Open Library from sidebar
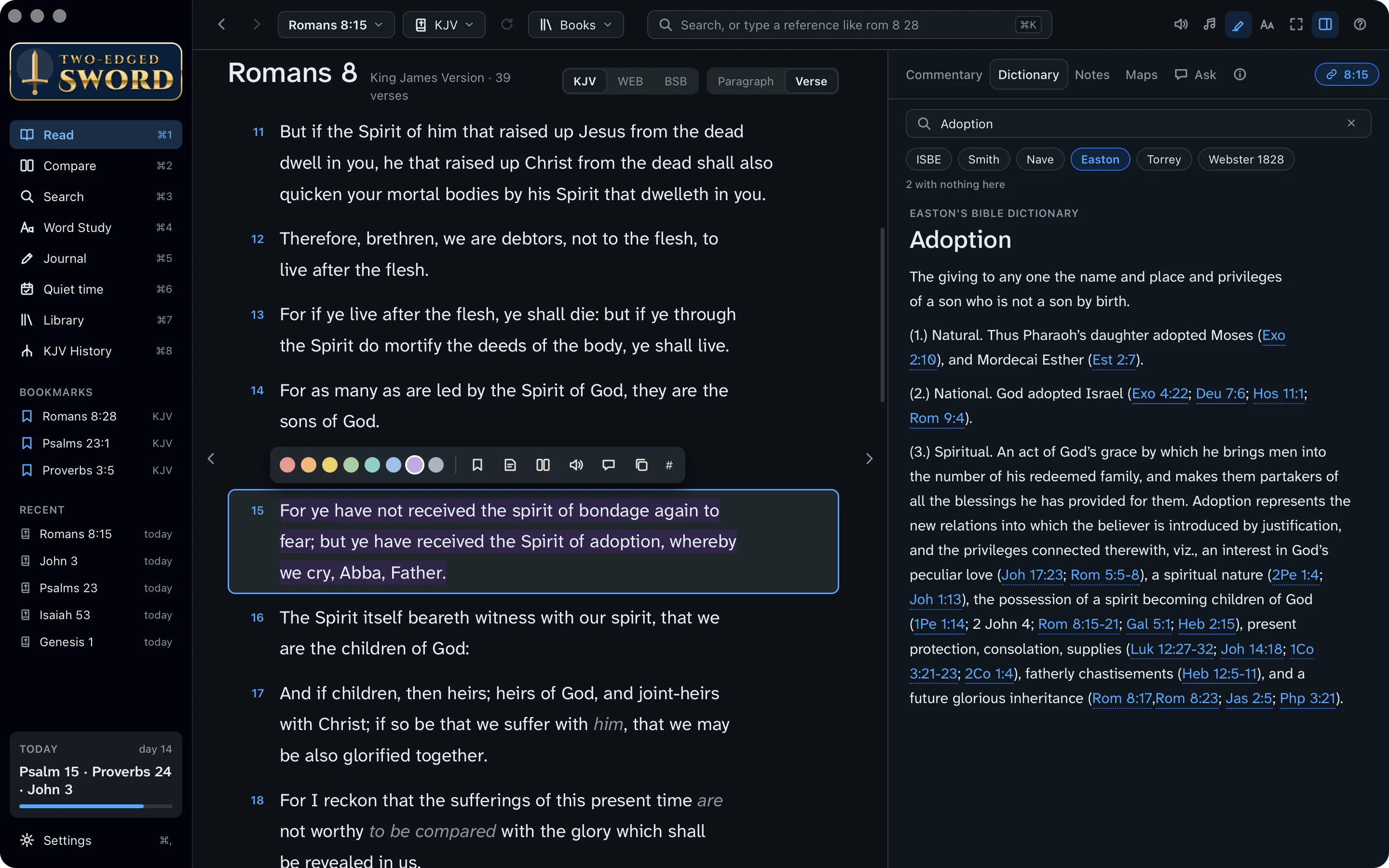1389x868 pixels. click(96, 320)
